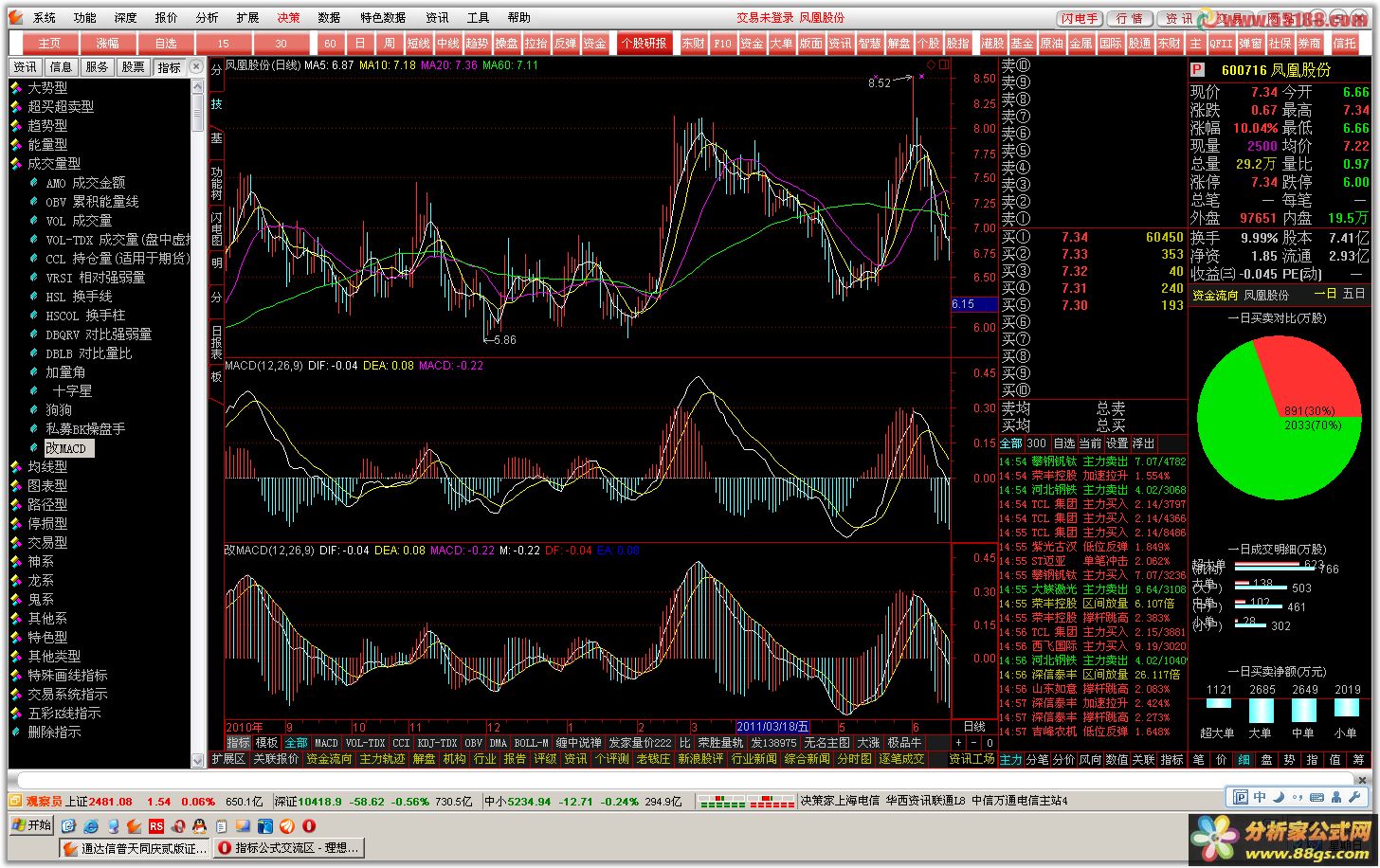
Task: Click the red P icon beside 600716
Action: 1197,70
